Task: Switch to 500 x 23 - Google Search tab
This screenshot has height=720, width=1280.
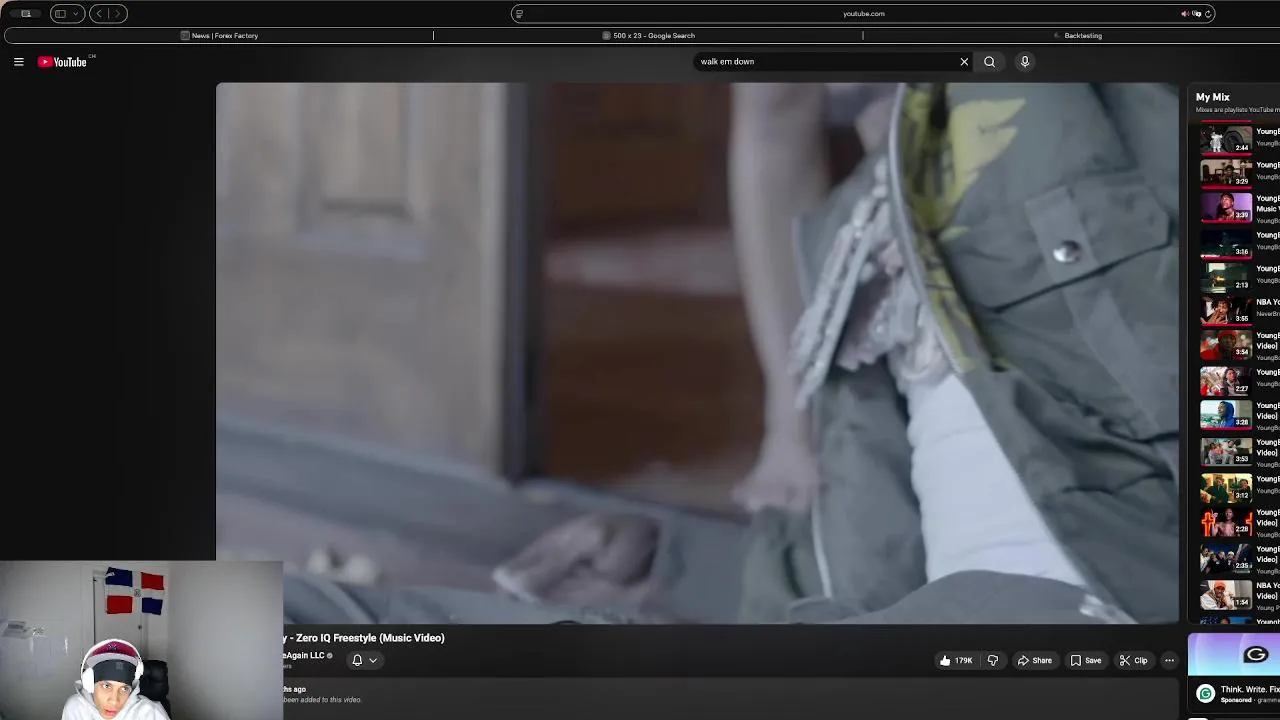Action: click(x=648, y=36)
